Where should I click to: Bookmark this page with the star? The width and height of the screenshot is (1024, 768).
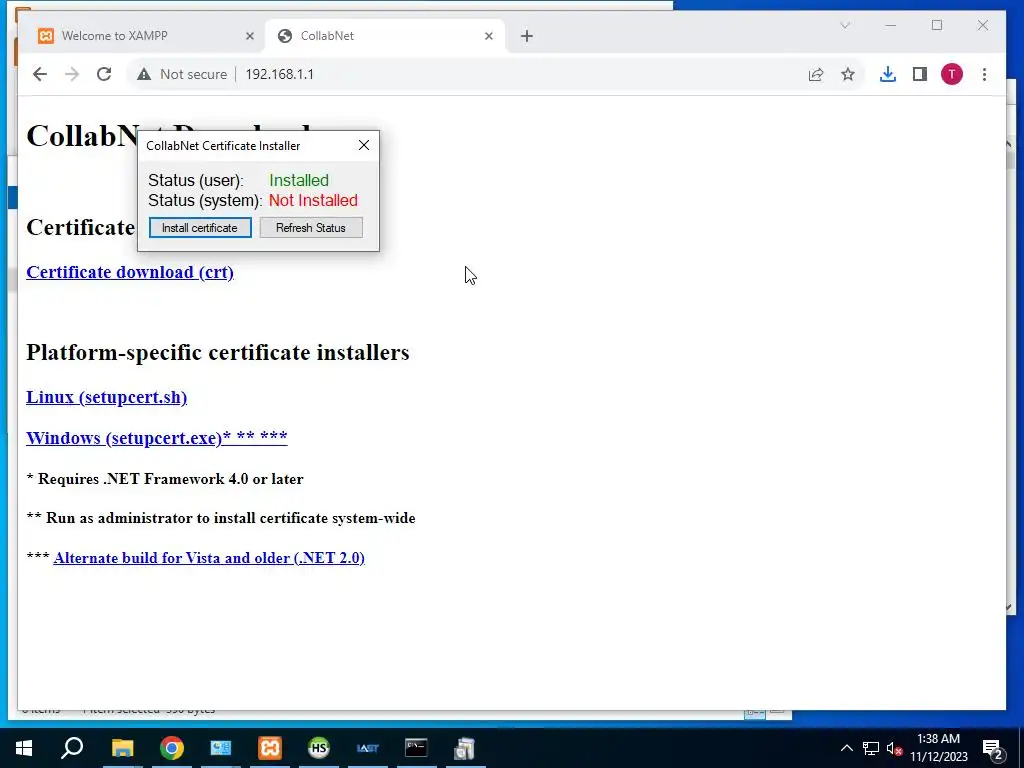click(x=848, y=74)
